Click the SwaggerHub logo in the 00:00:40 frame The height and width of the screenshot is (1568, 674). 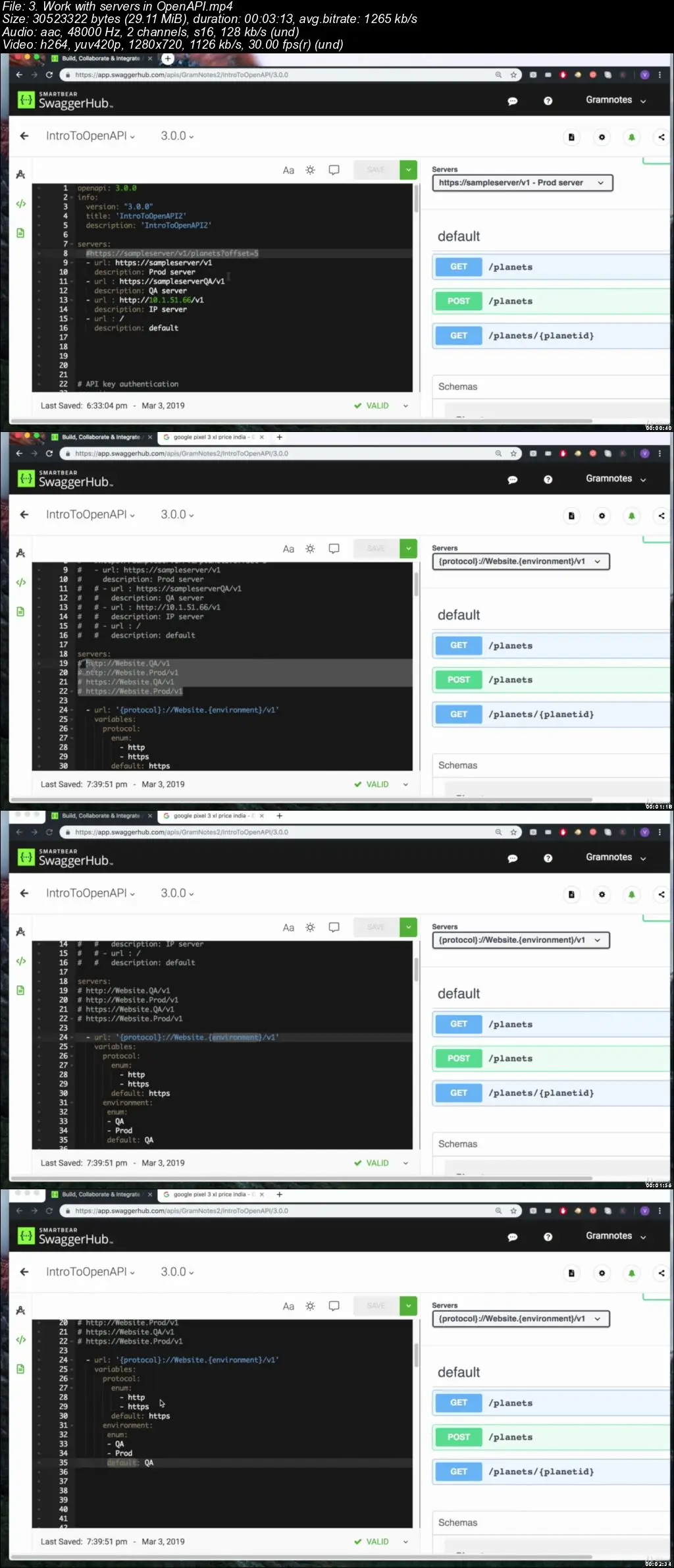point(65,100)
